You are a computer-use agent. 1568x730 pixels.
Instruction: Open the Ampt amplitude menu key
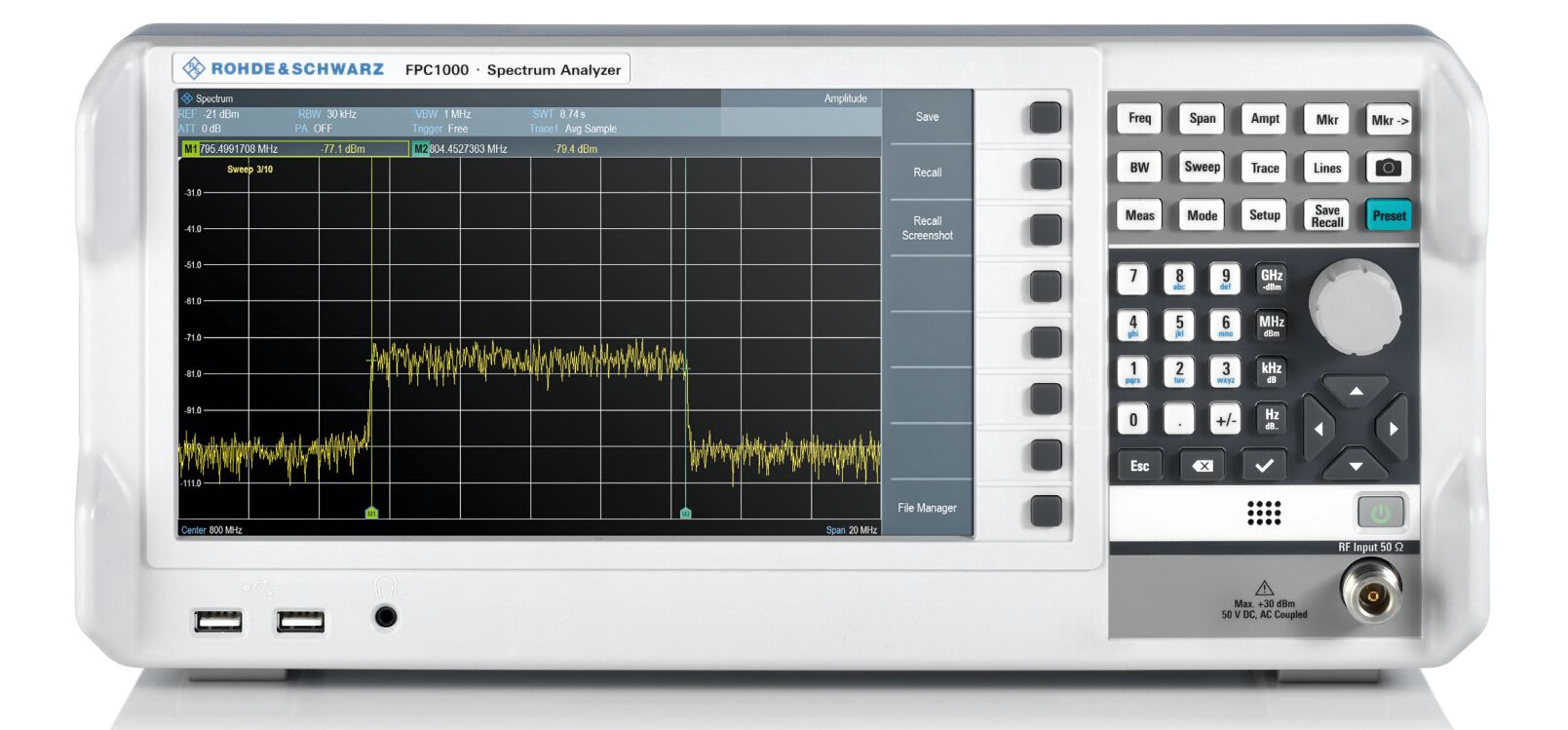coord(1265,119)
